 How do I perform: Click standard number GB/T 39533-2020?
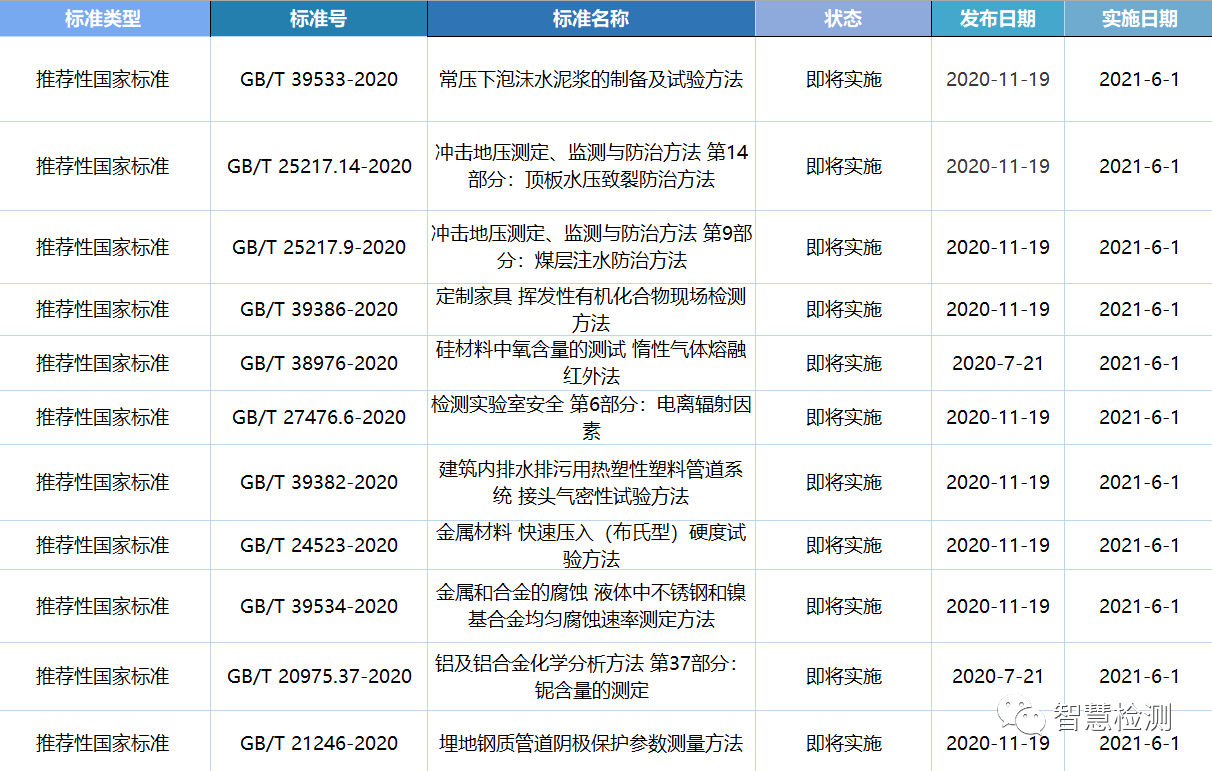[x=319, y=80]
